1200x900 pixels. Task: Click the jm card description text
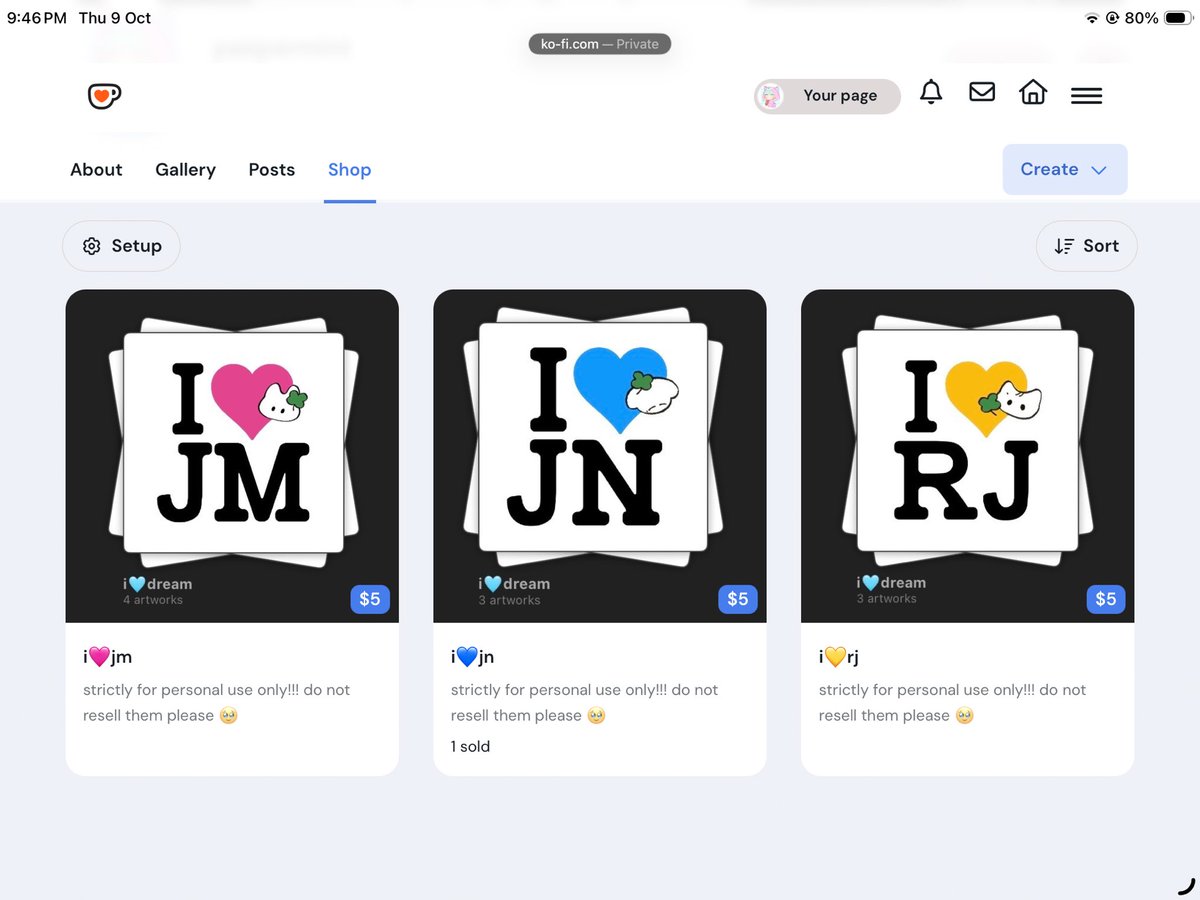[217, 703]
